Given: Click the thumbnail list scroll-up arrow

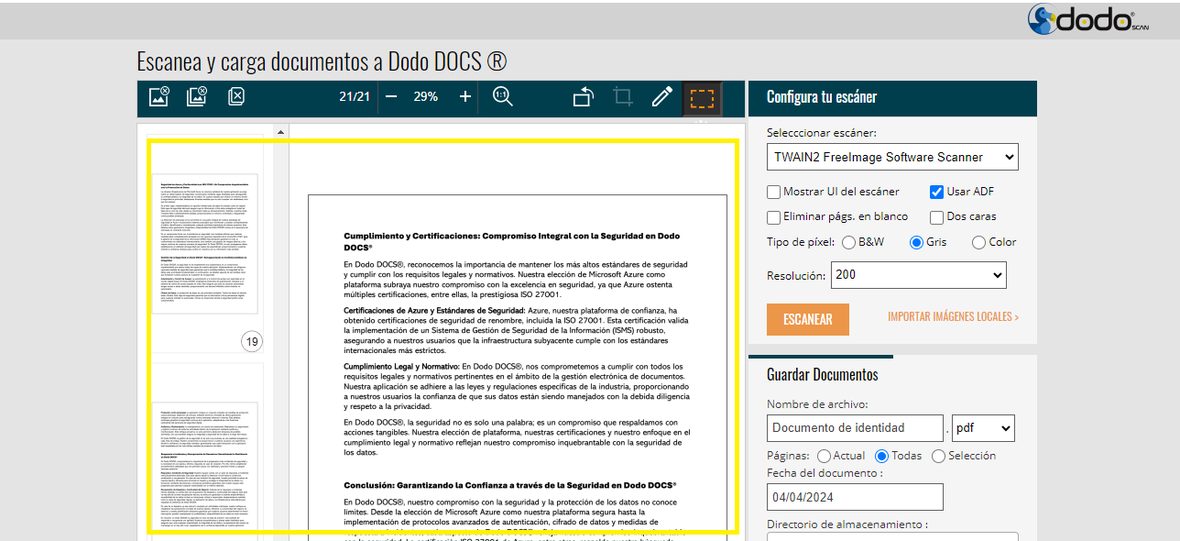Looking at the screenshot, I should click(x=281, y=132).
